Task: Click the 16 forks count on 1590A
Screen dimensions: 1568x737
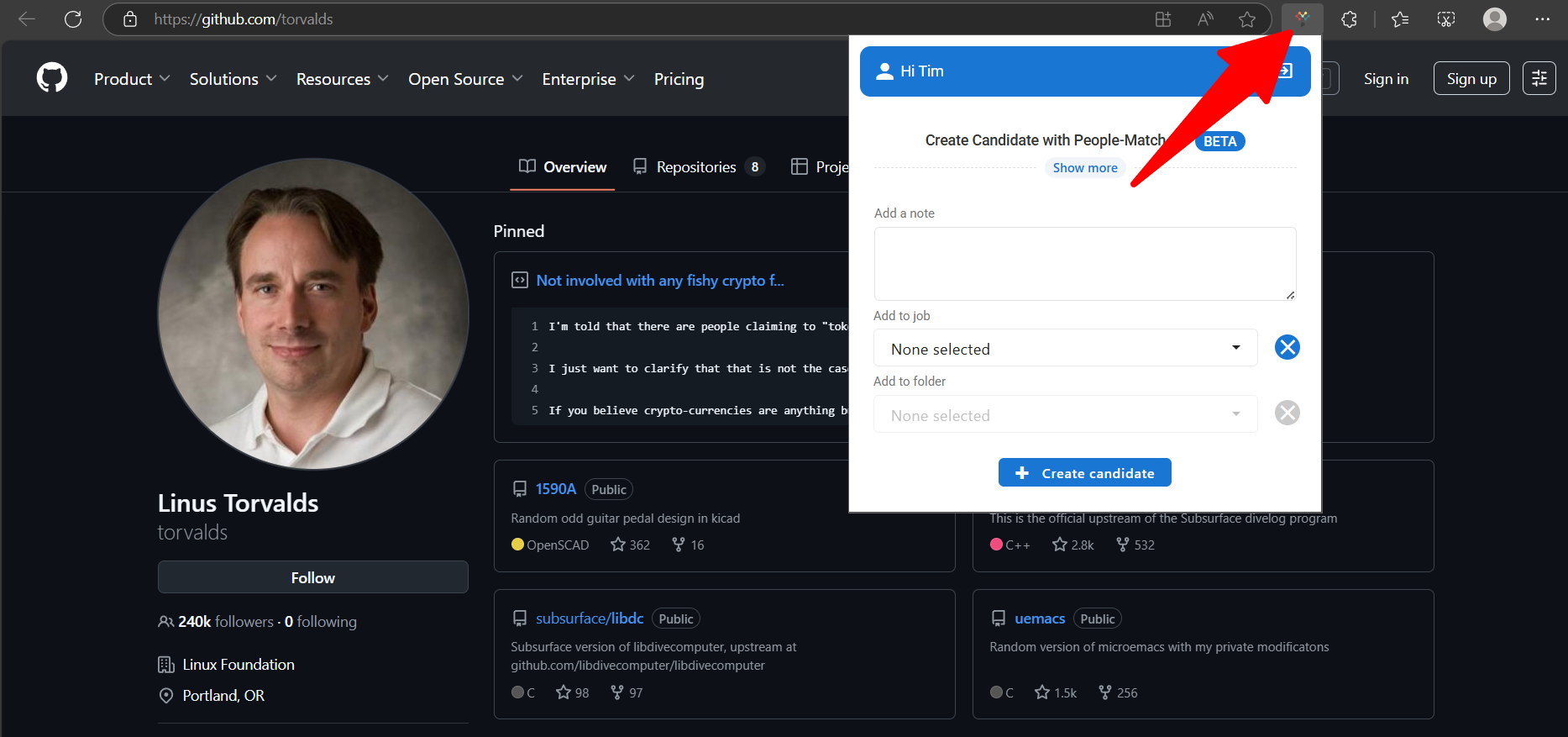Action: 688,545
